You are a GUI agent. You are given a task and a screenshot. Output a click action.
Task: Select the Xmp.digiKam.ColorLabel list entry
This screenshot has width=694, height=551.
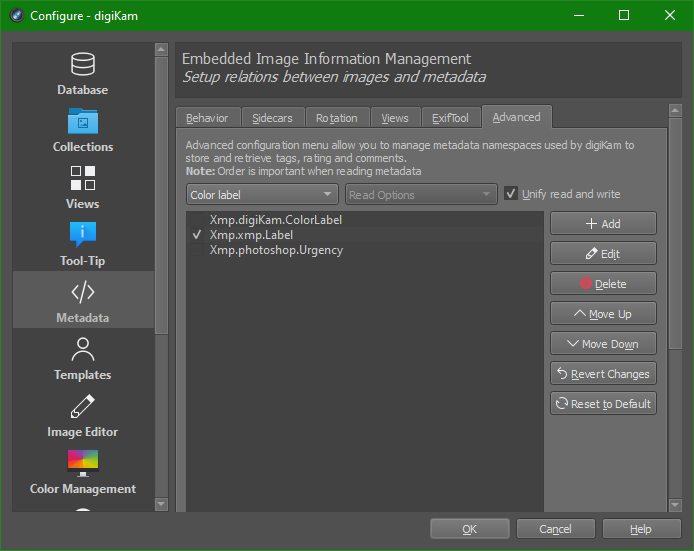pos(276,220)
